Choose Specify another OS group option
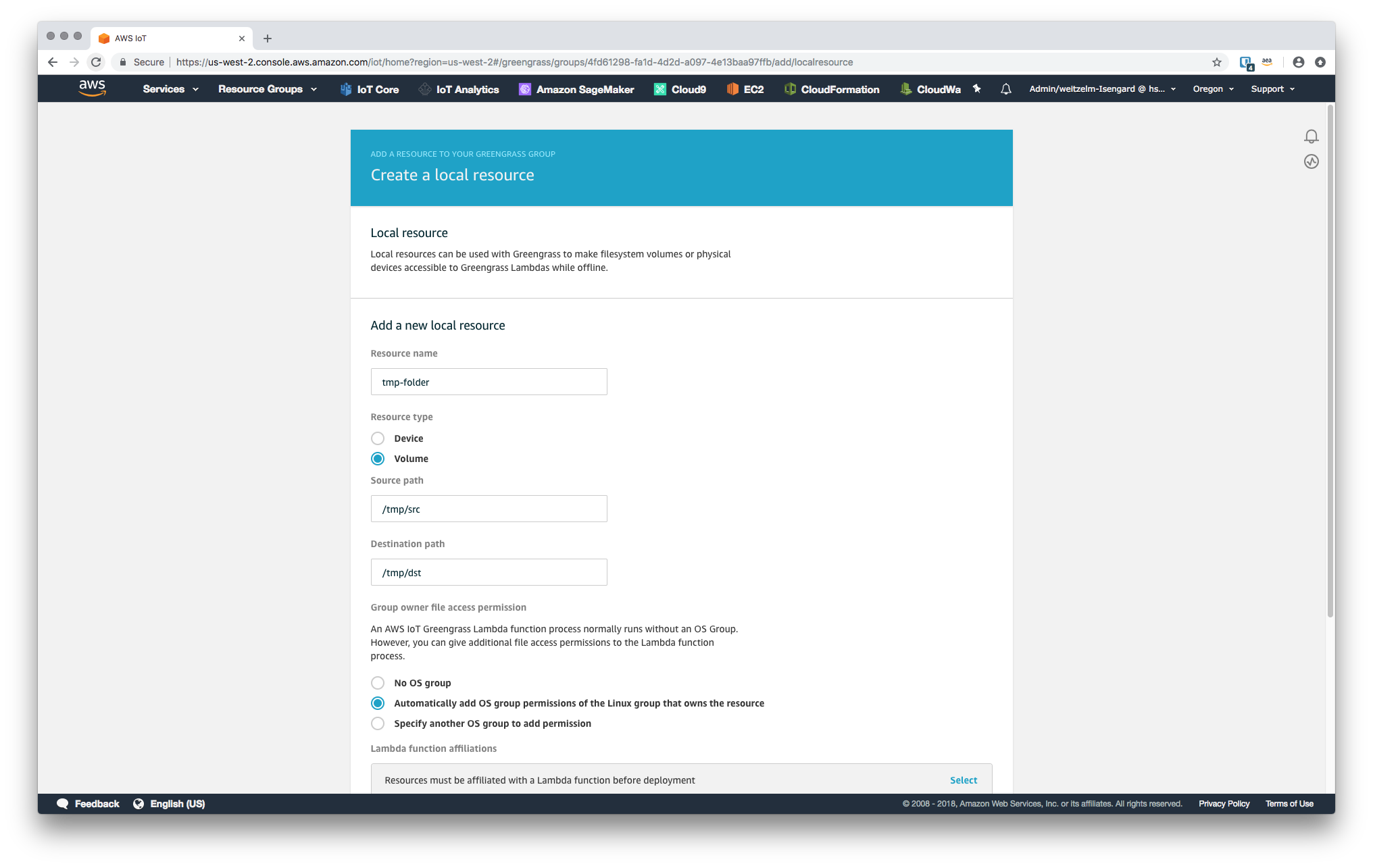This screenshot has width=1373, height=868. click(x=378, y=723)
